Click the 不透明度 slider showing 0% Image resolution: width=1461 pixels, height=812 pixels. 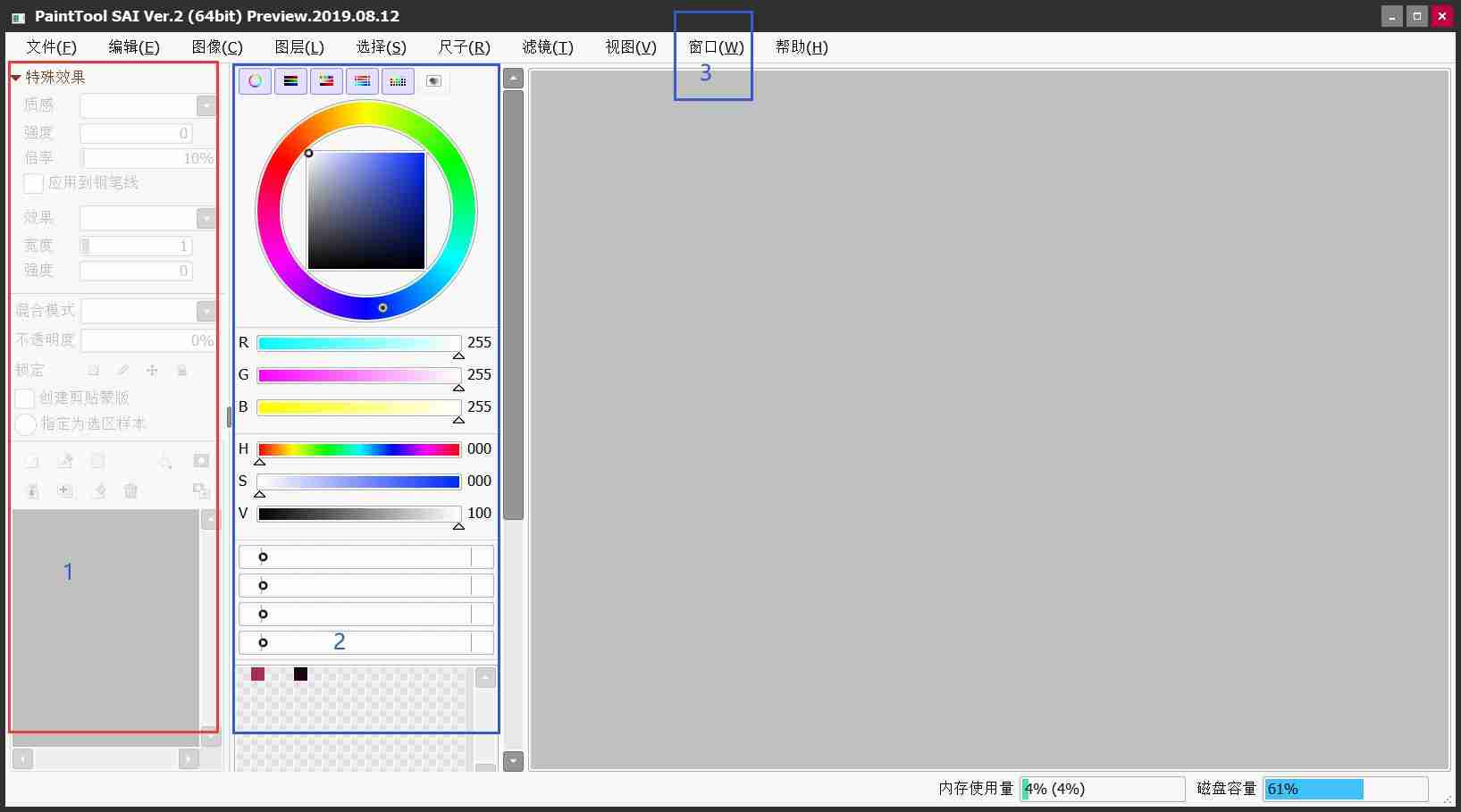point(148,340)
